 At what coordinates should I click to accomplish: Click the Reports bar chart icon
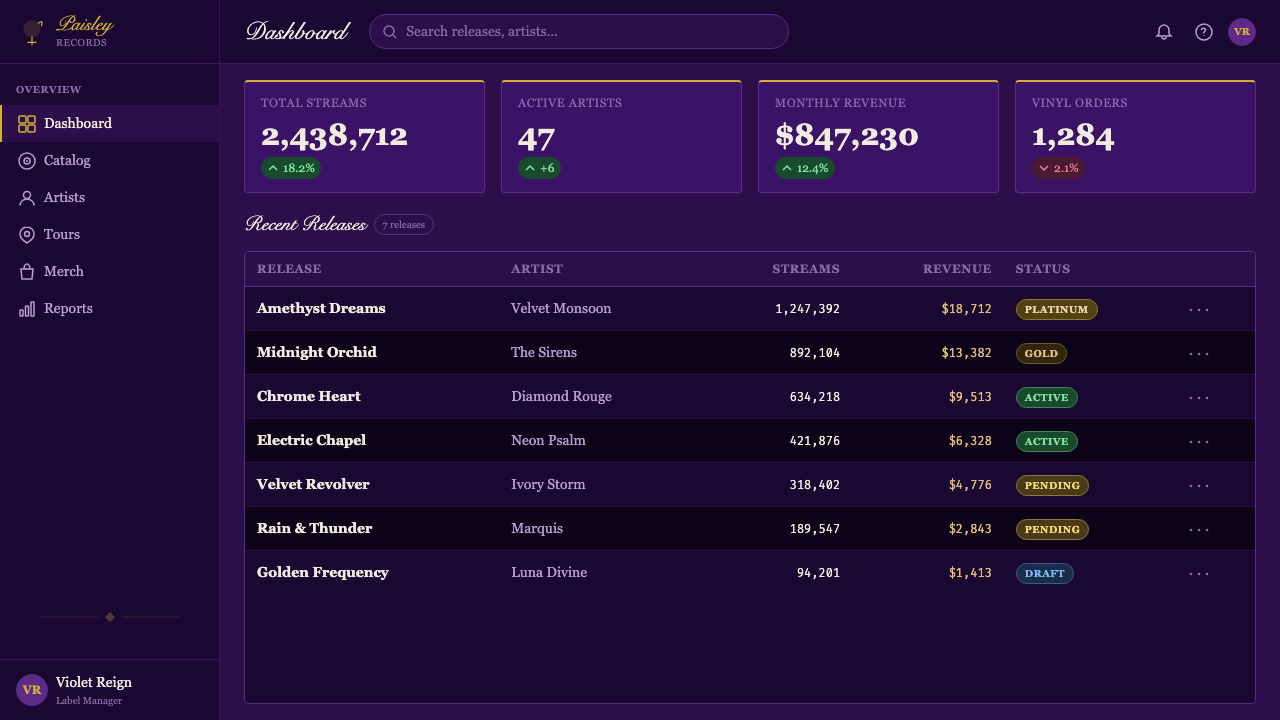(27, 309)
